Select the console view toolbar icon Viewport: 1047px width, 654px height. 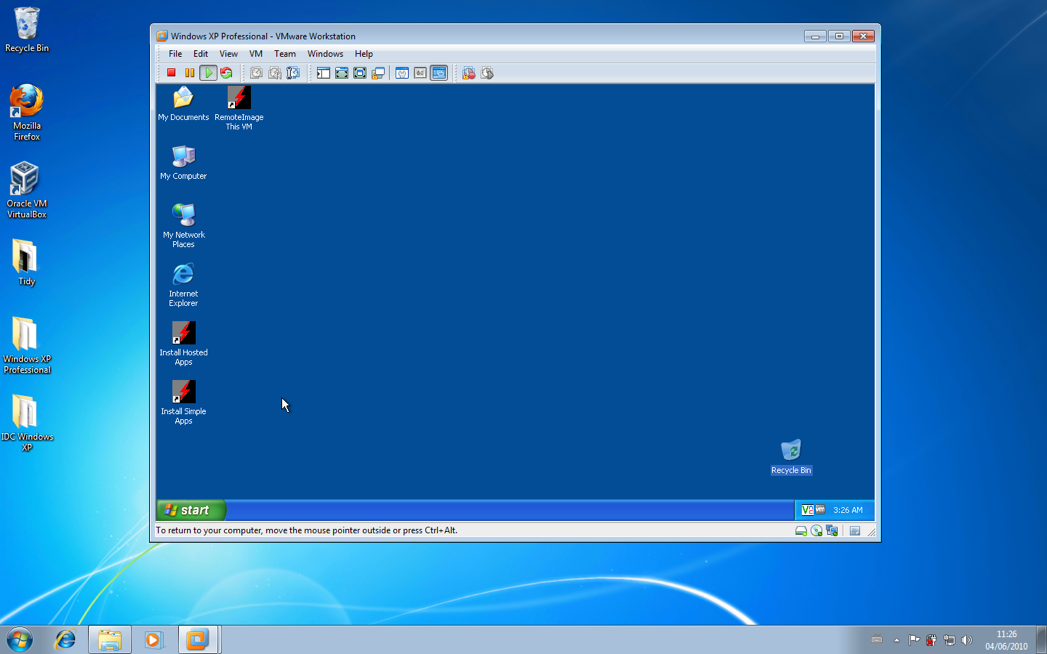(439, 73)
